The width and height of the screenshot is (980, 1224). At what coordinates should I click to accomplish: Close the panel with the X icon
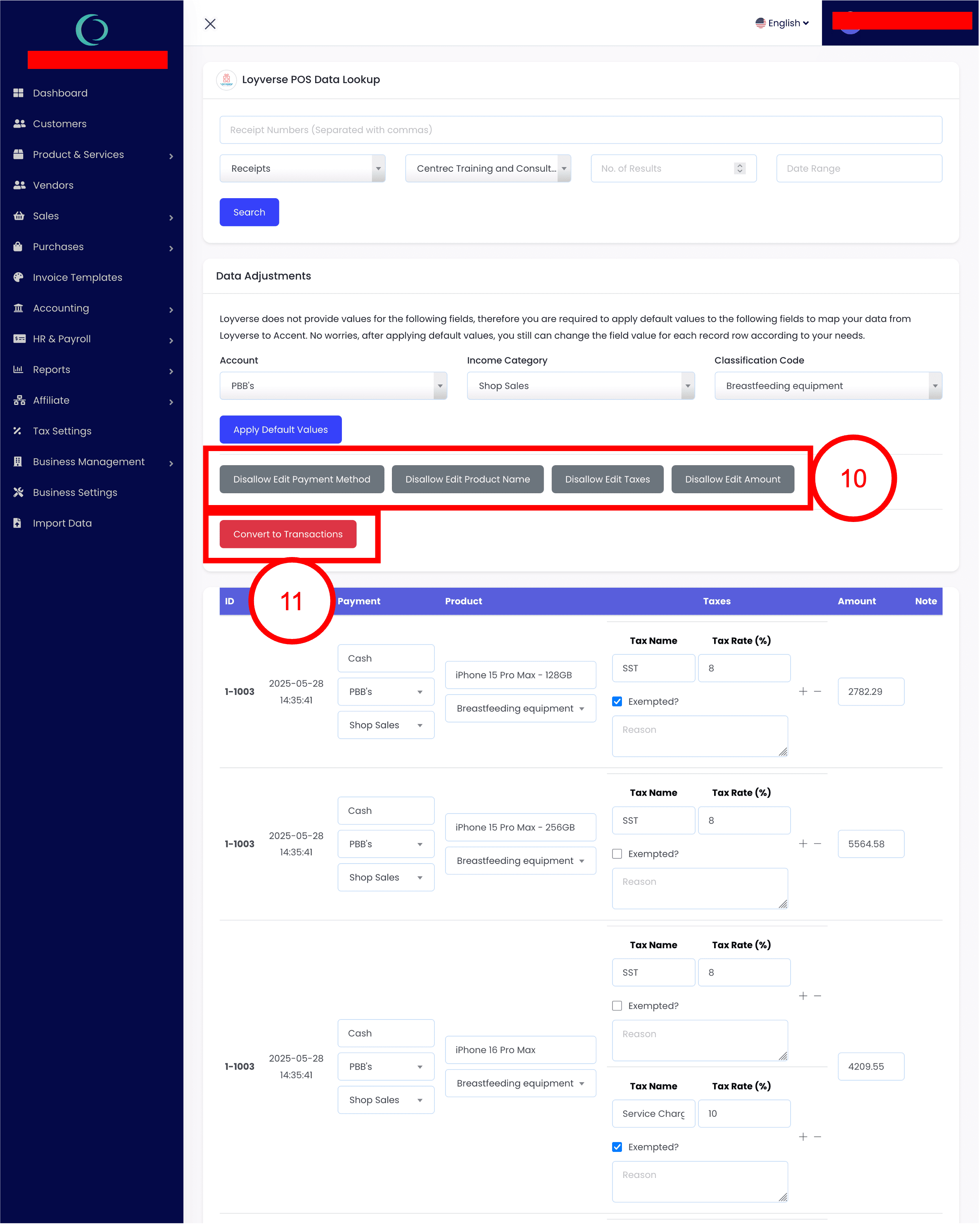tap(210, 24)
